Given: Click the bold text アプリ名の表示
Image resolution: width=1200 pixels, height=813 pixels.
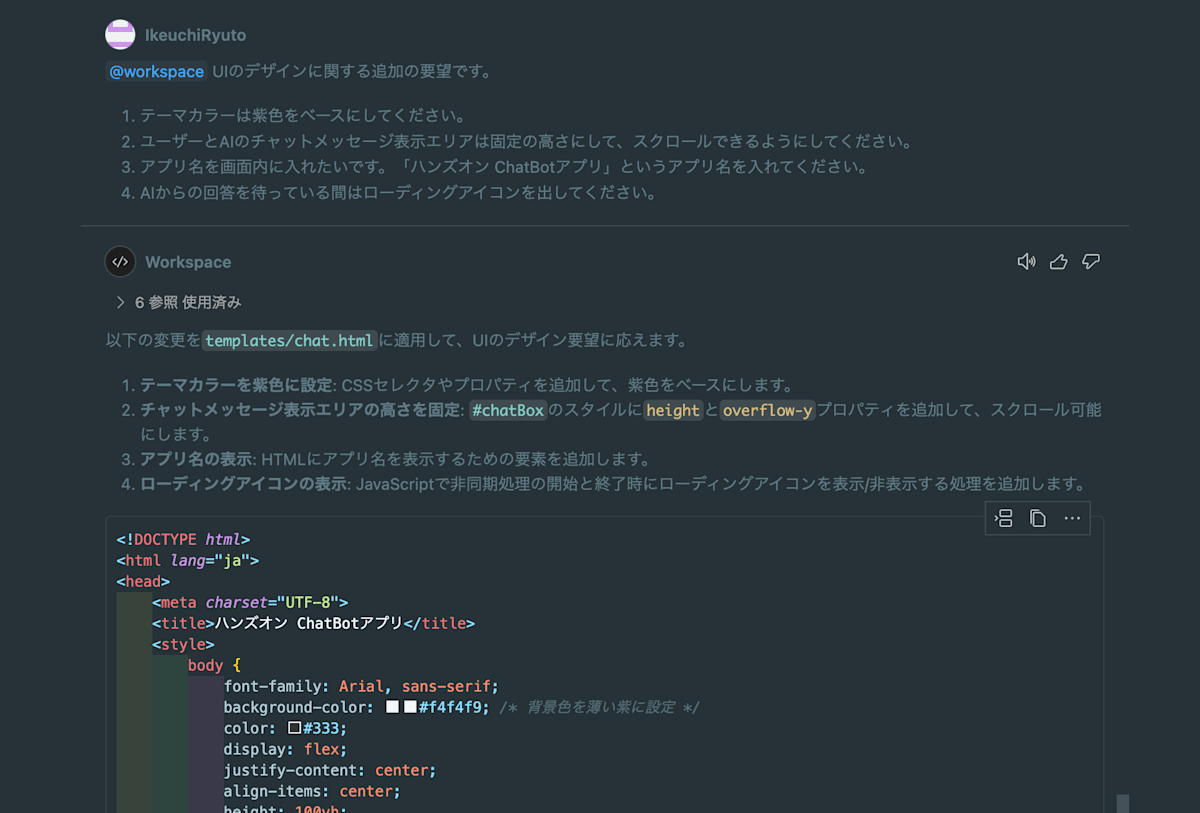Looking at the screenshot, I should 196,460.
